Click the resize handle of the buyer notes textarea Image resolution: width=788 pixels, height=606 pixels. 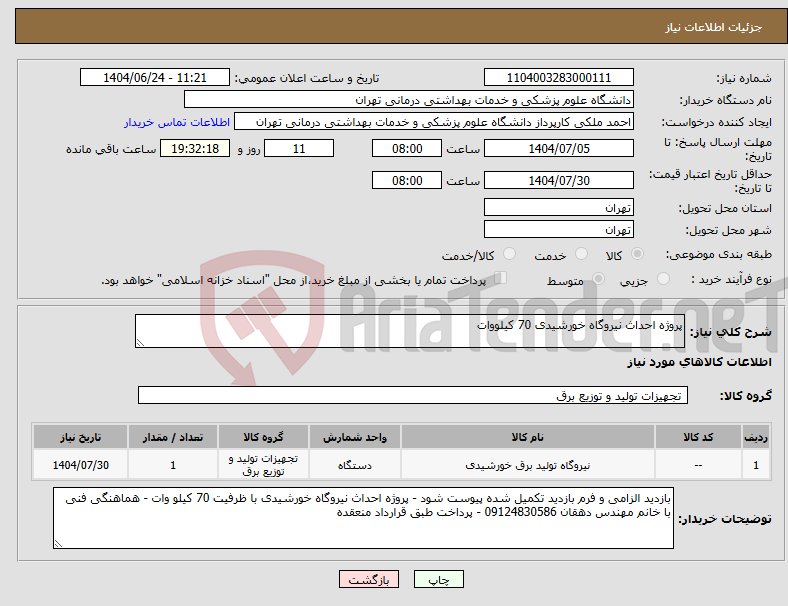tap(58, 543)
